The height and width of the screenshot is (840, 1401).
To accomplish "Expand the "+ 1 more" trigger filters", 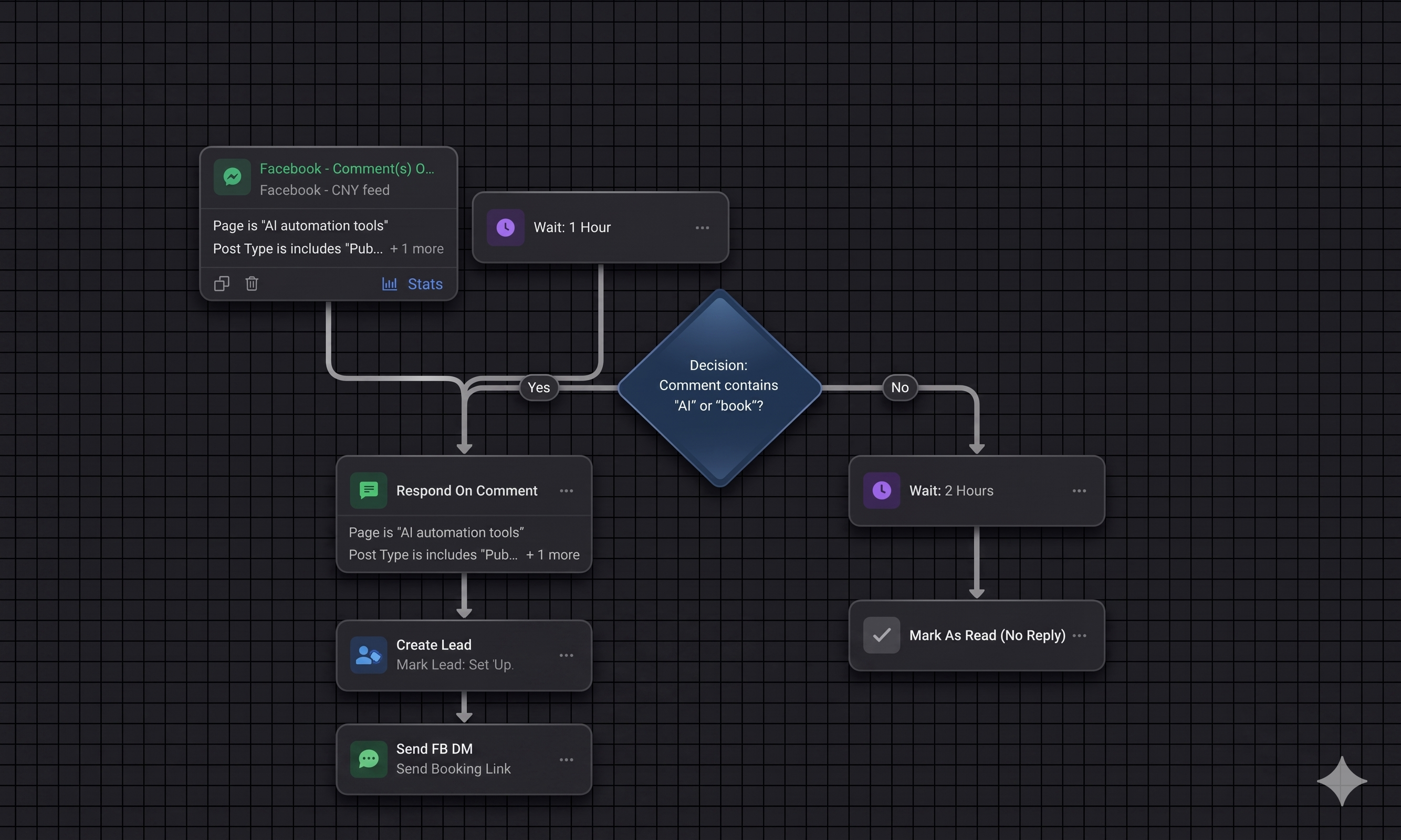I will pyautogui.click(x=416, y=248).
